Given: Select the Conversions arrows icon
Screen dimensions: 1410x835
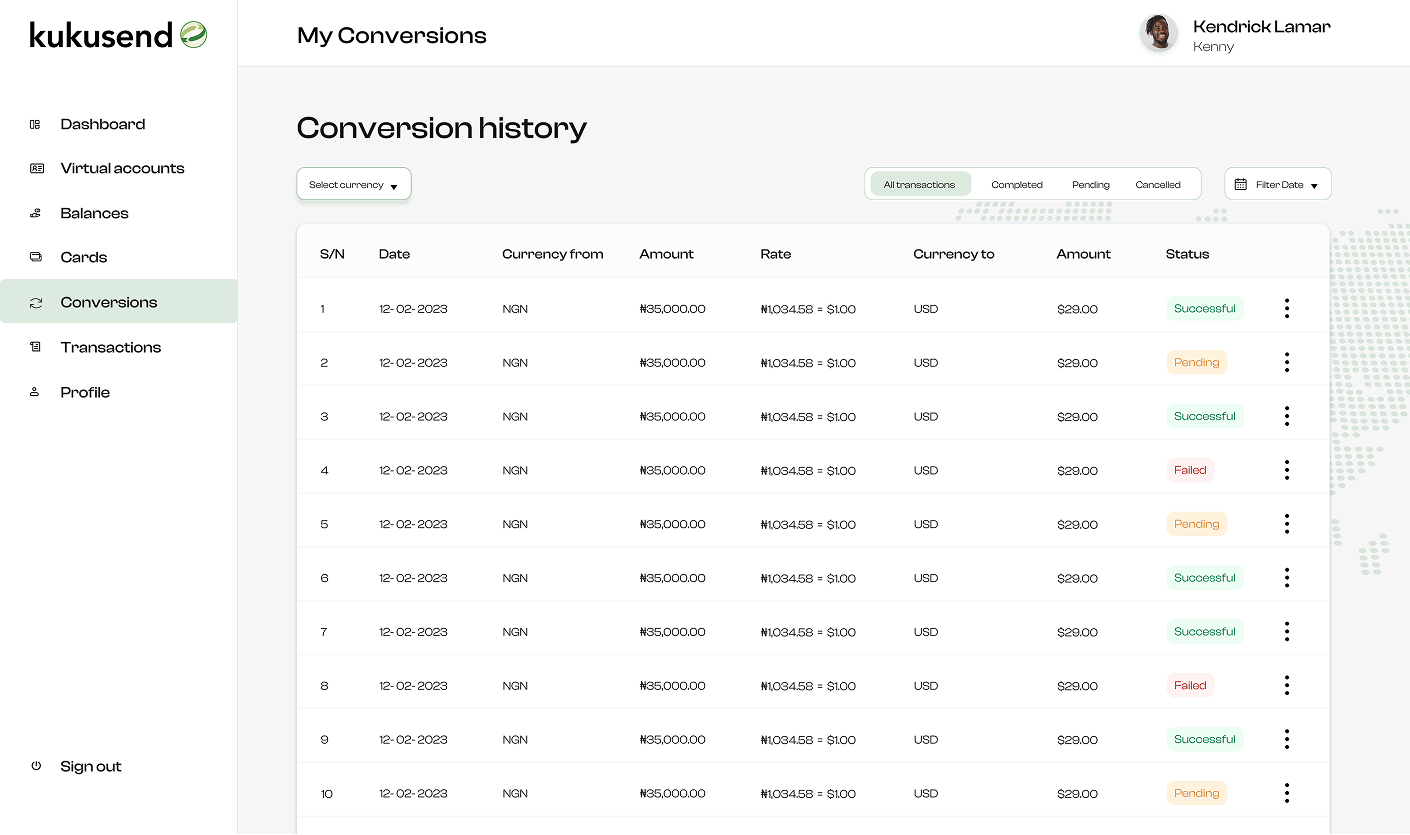Looking at the screenshot, I should coord(35,302).
